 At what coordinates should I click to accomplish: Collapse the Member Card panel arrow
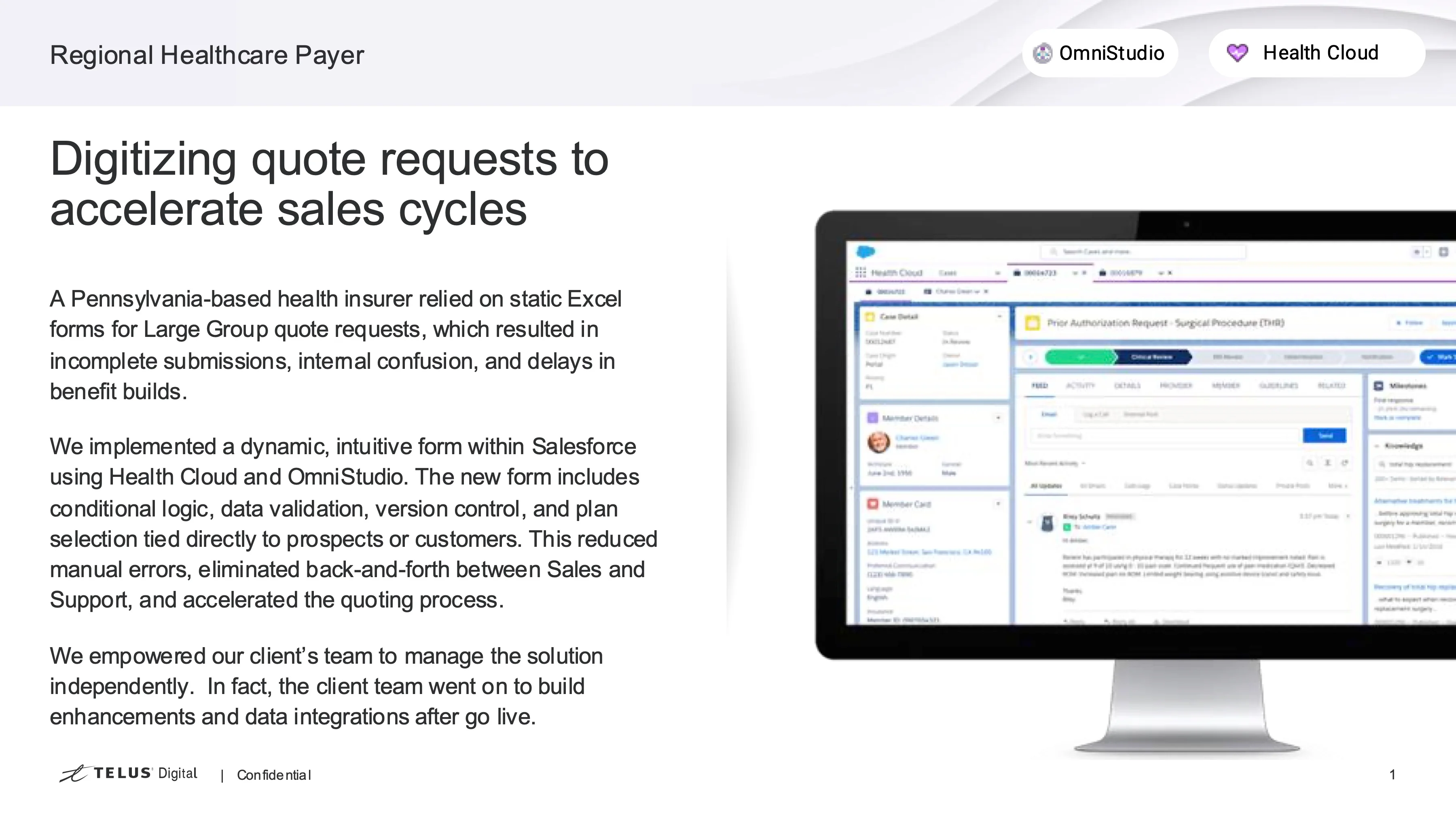point(998,504)
